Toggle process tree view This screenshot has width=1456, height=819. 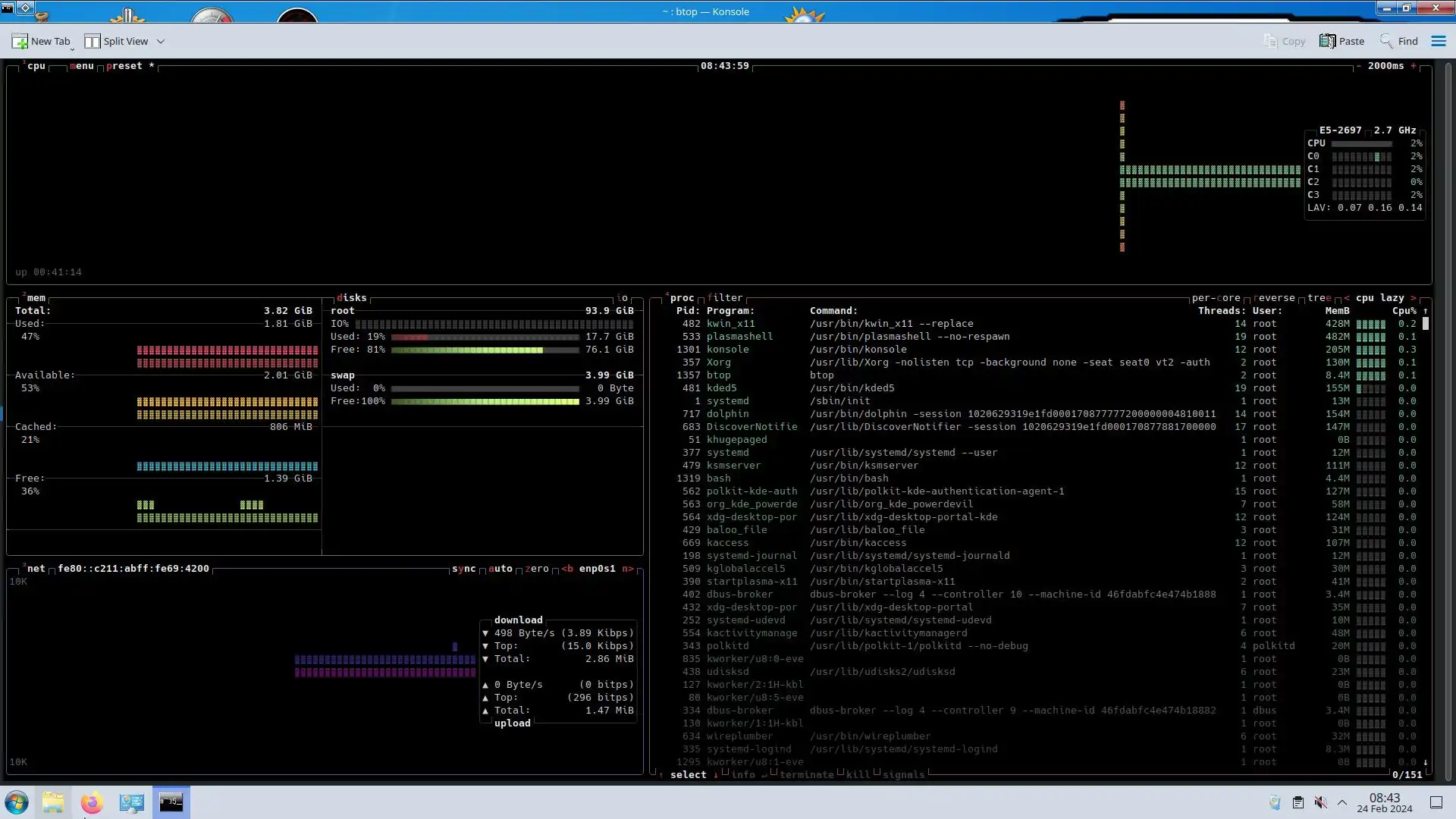(x=1319, y=298)
